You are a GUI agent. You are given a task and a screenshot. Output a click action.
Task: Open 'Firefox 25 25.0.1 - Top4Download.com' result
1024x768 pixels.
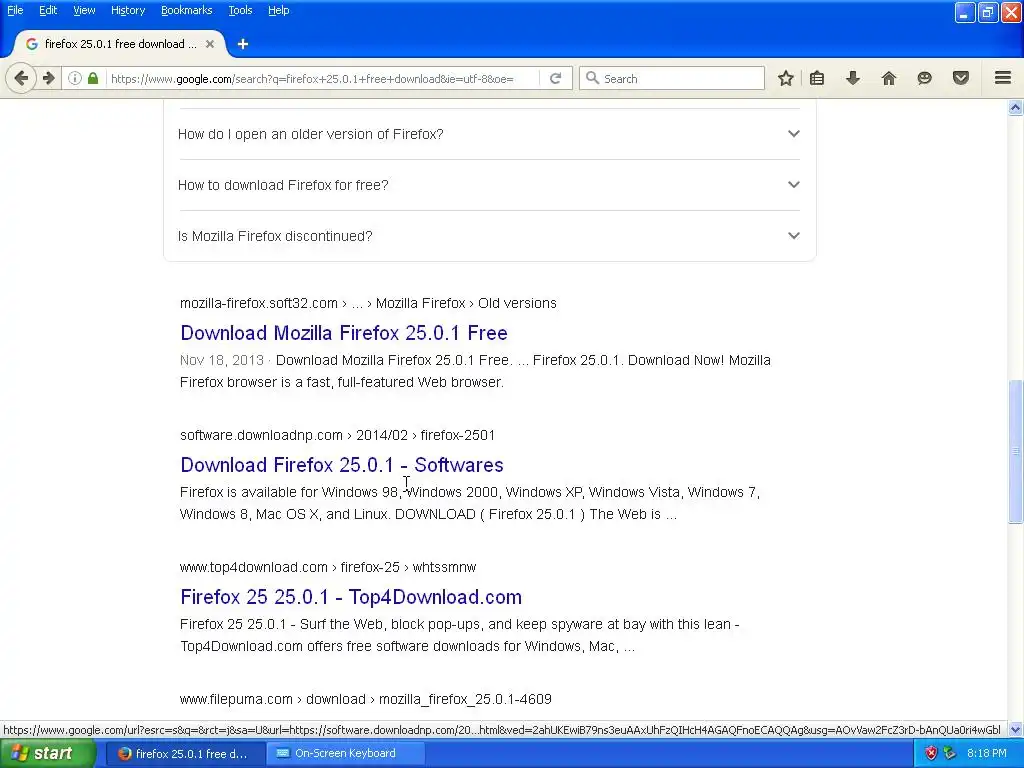351,596
